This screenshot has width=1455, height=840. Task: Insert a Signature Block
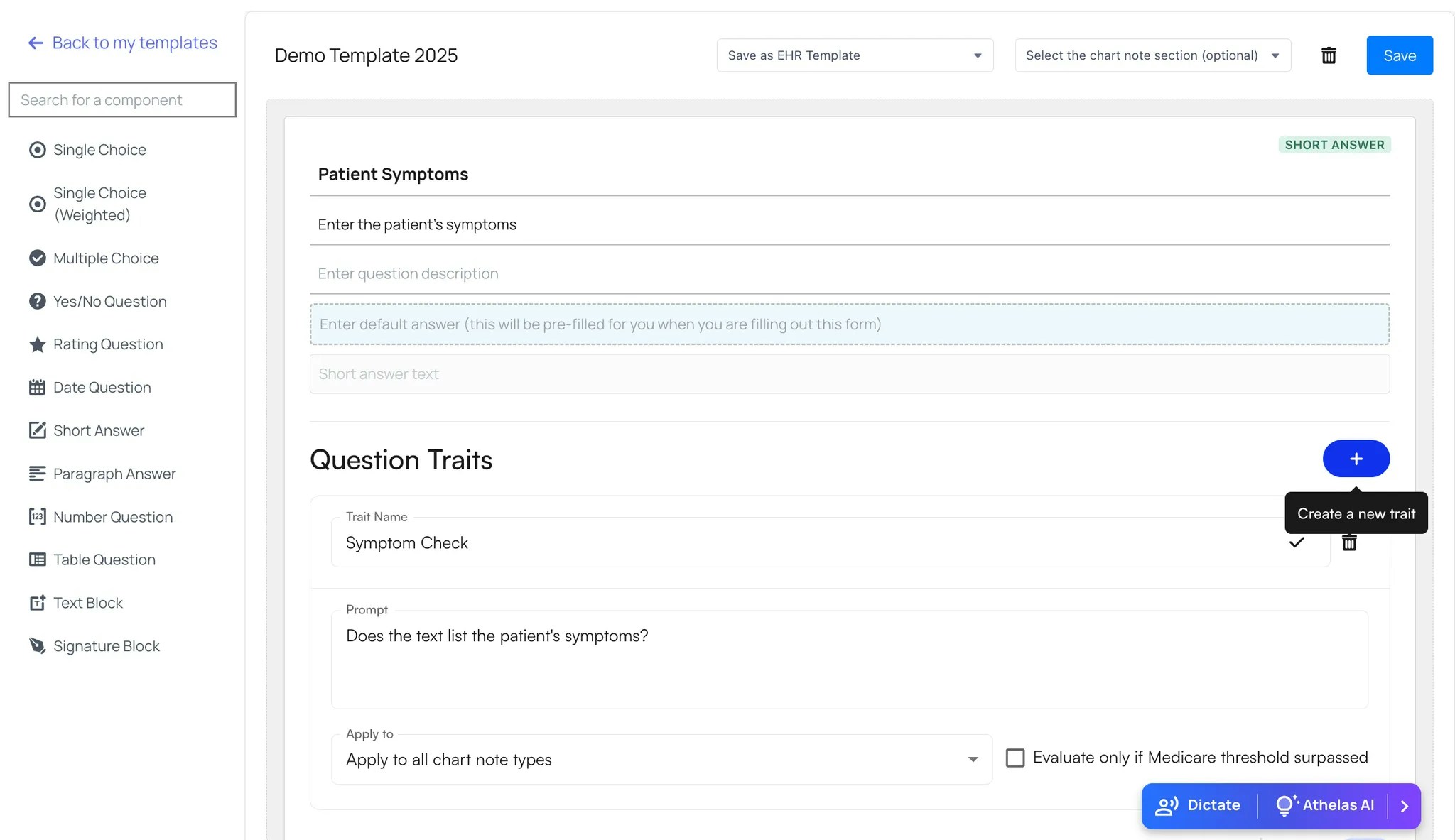coord(106,645)
